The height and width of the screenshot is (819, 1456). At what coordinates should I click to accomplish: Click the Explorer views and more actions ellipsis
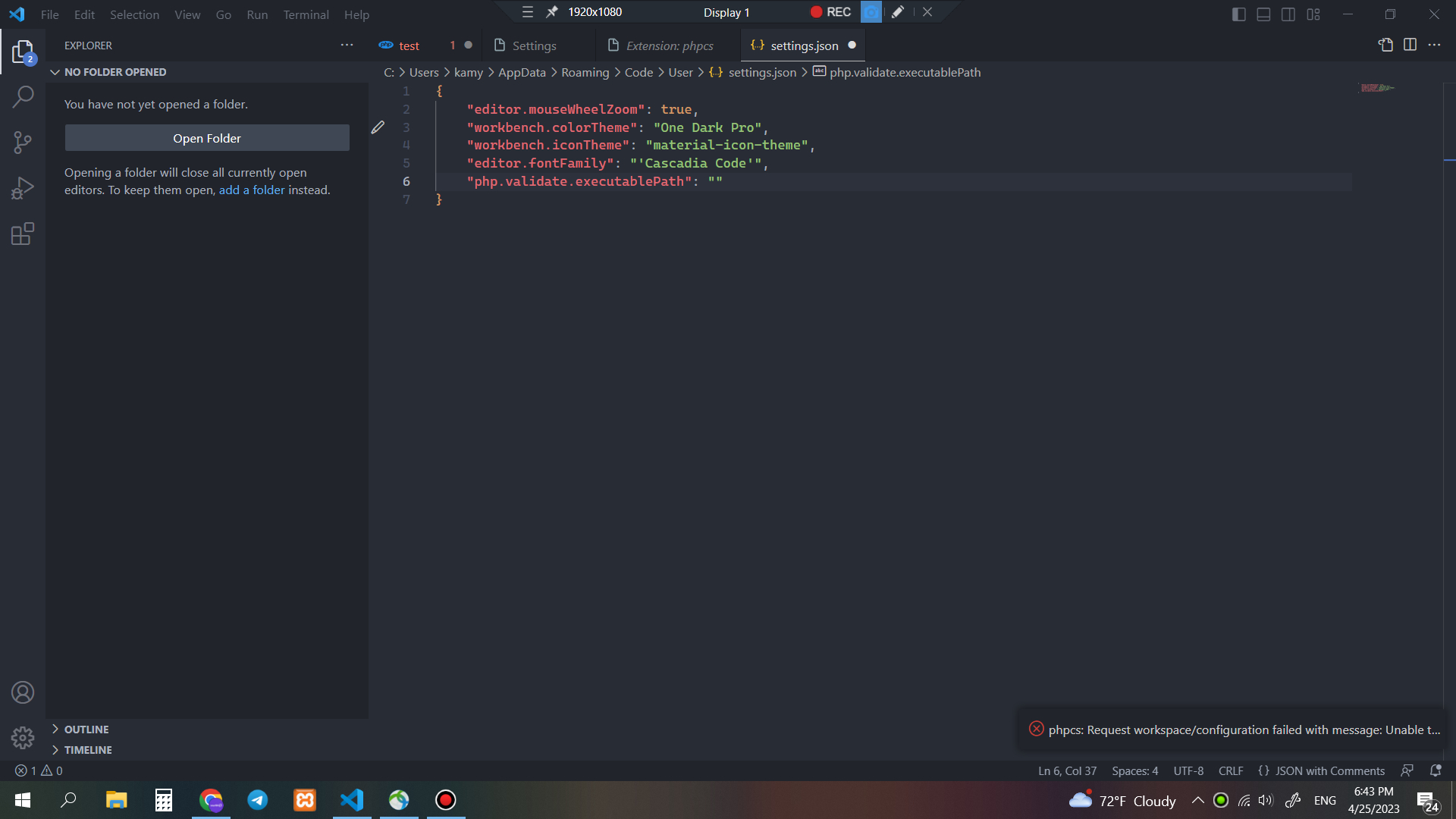tap(347, 45)
